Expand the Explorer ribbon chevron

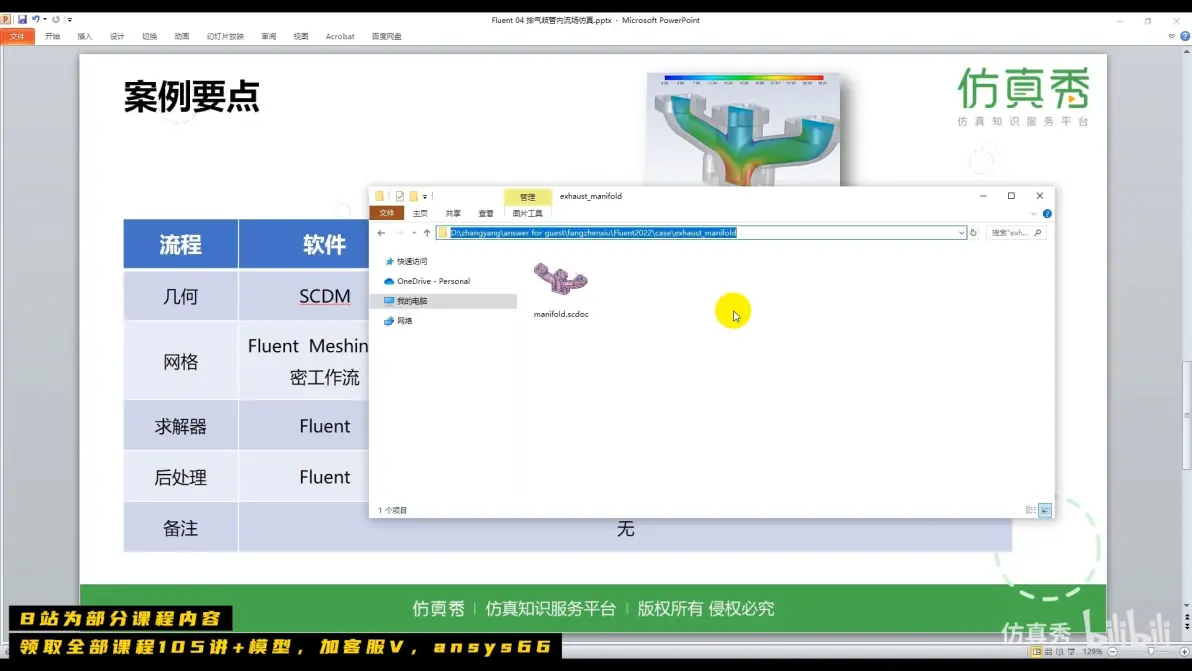1033,214
